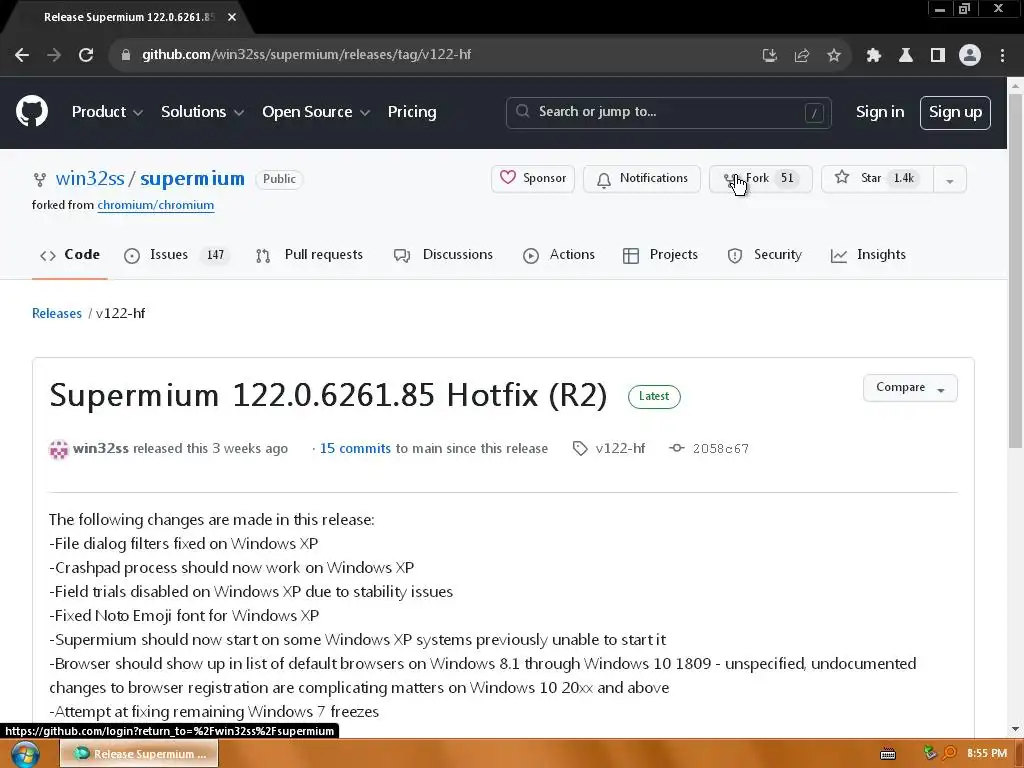
Task: Click the address bar URL
Action: point(307,55)
